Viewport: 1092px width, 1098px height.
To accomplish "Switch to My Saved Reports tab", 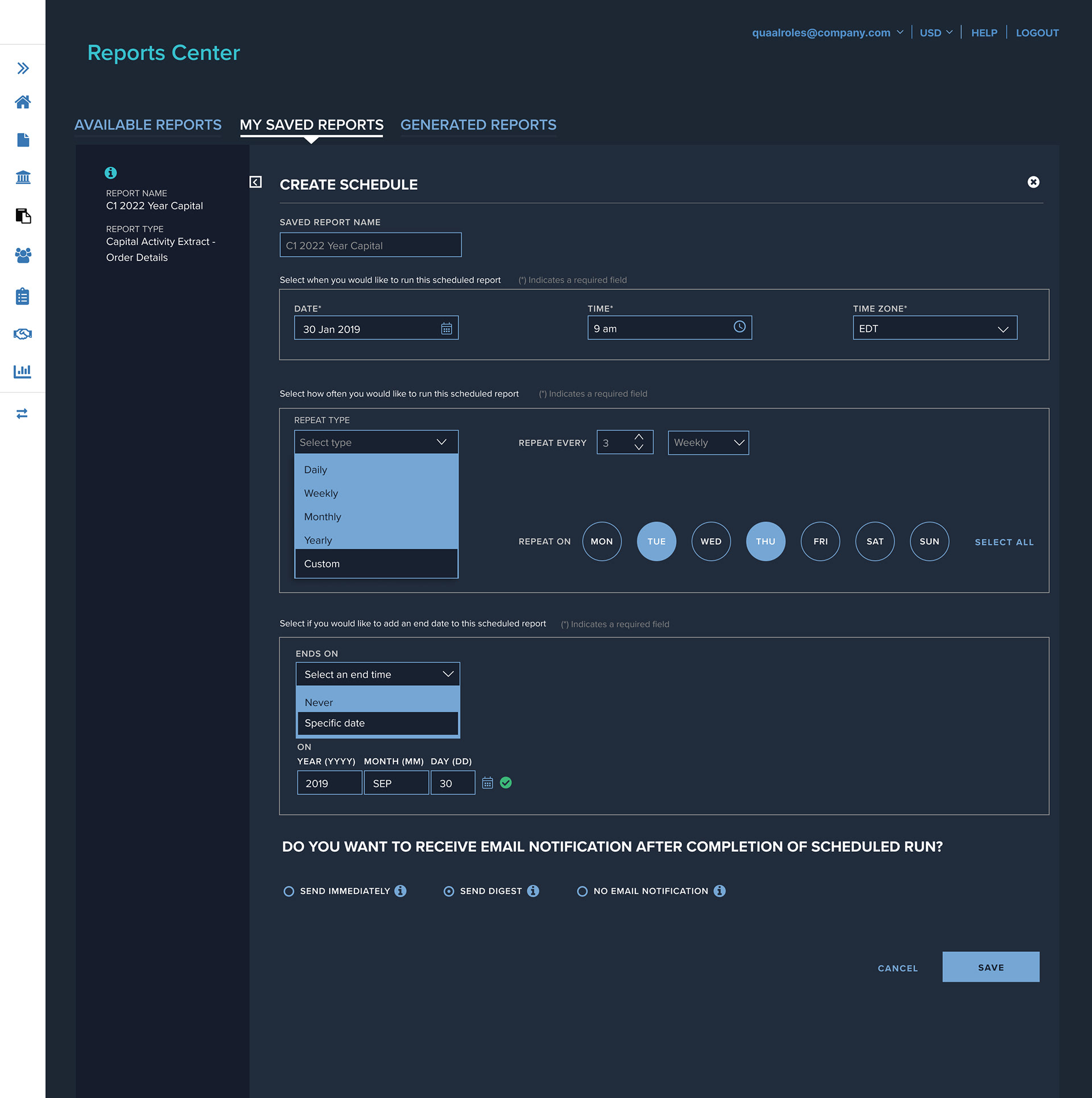I will (311, 125).
